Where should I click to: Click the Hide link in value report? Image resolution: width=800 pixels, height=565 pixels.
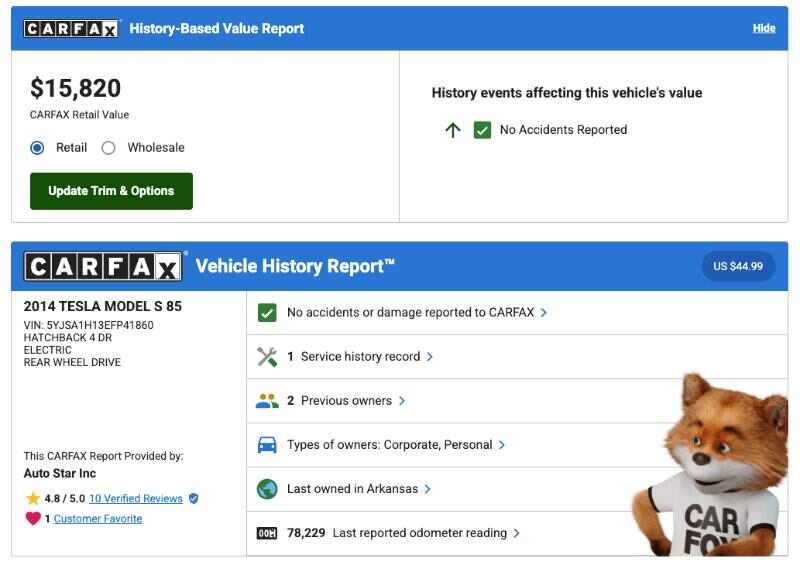[763, 28]
